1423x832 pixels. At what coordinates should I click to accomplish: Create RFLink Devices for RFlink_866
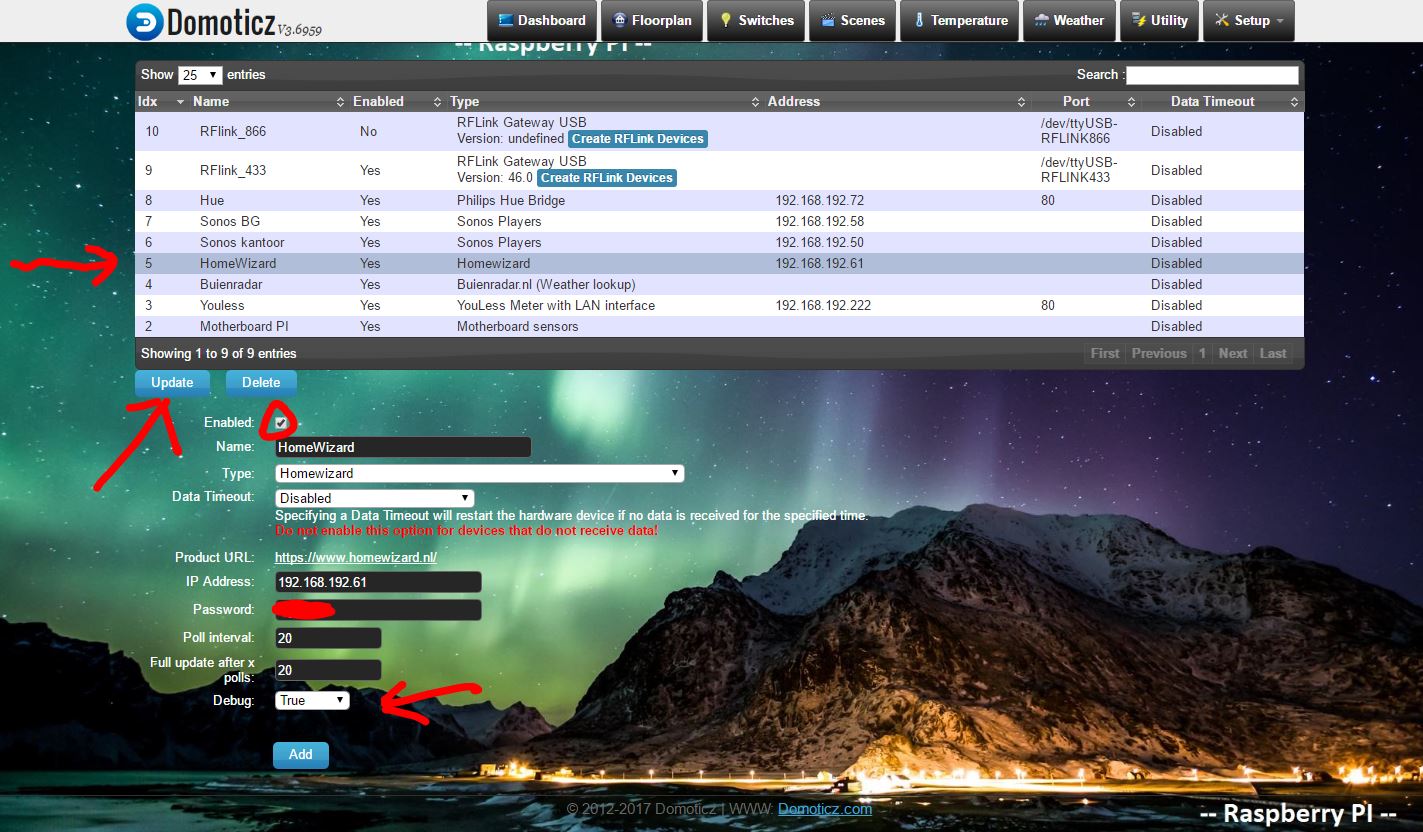pos(638,139)
